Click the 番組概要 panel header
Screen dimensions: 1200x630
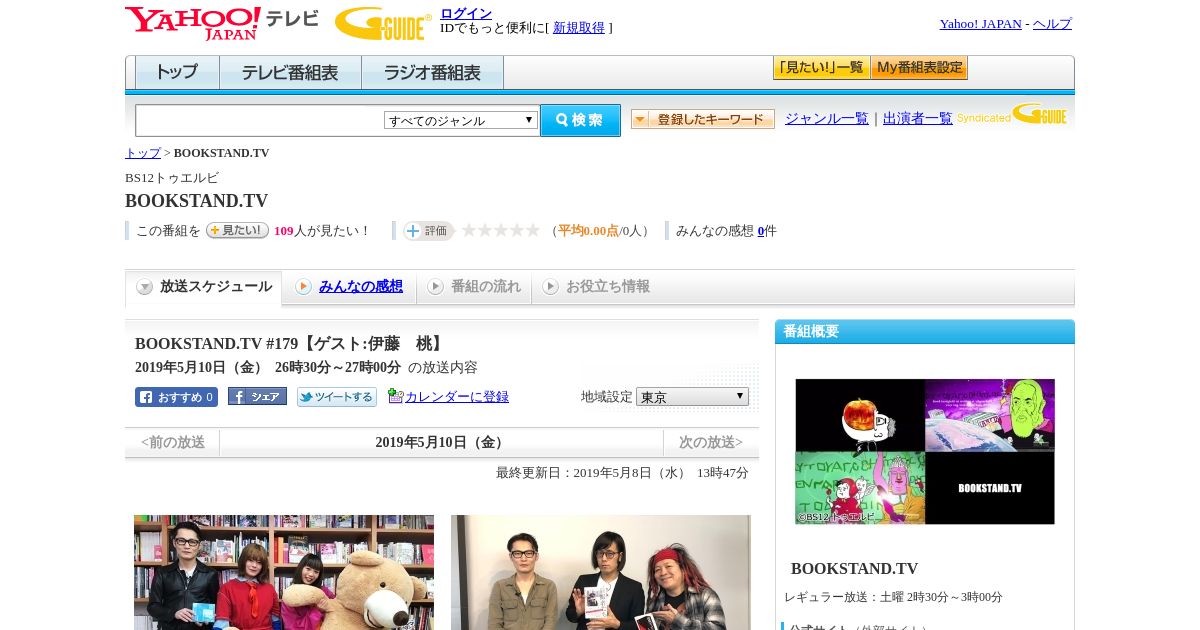tap(925, 332)
